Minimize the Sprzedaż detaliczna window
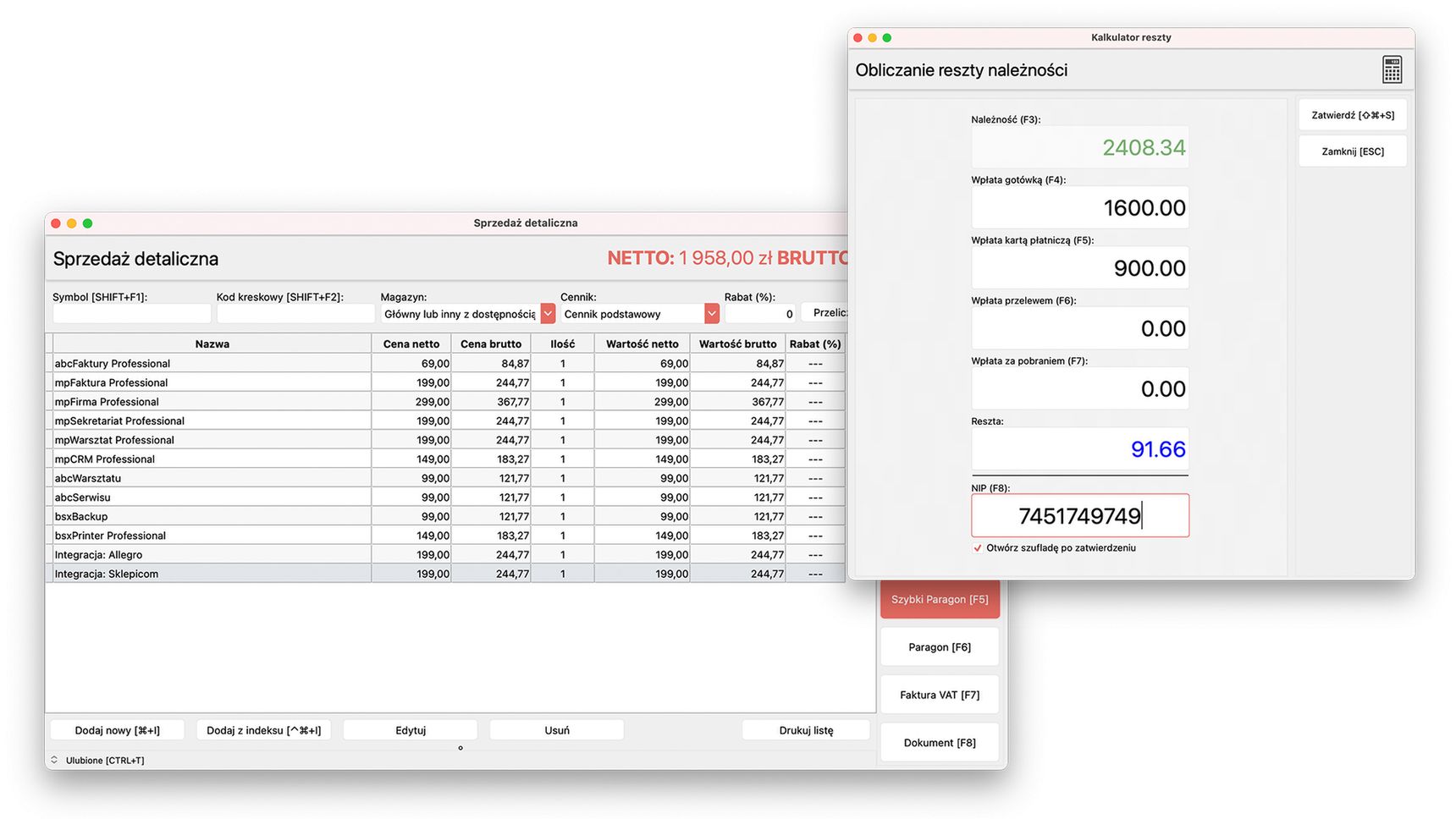This screenshot has width=1456, height=819. pyautogui.click(x=71, y=223)
